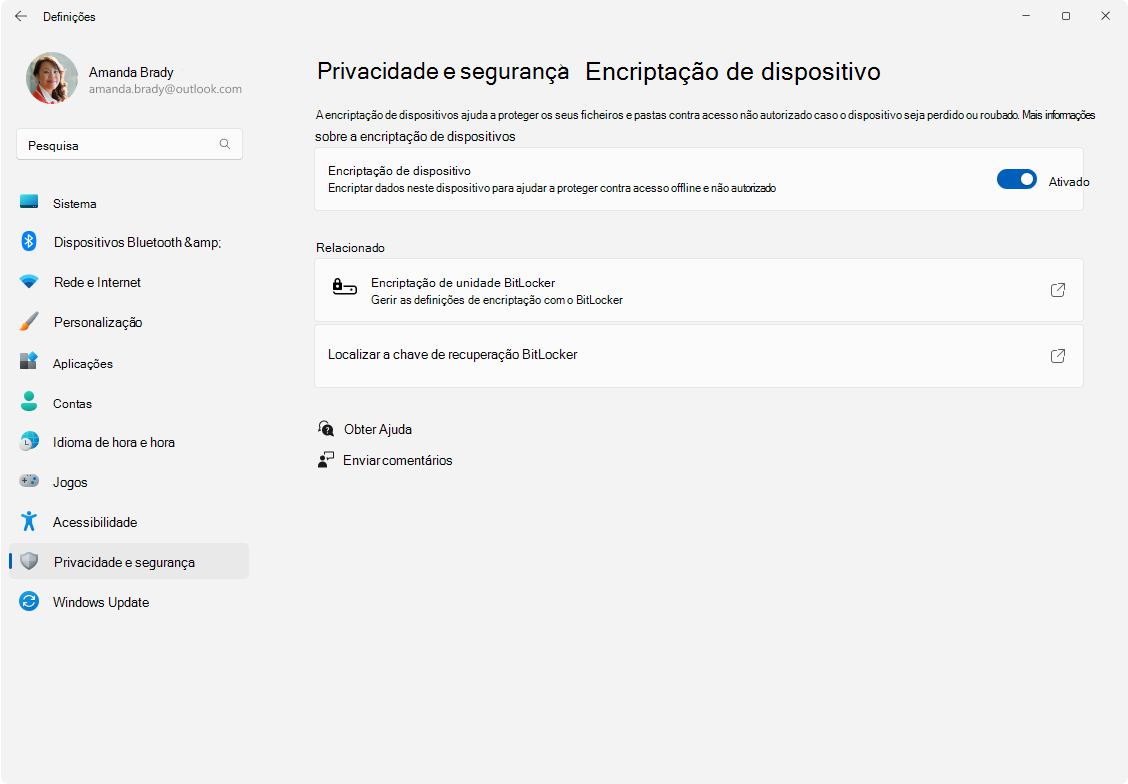Image resolution: width=1128 pixels, height=784 pixels.
Task: Click the Rede e Internet wifi icon
Action: coord(29,282)
